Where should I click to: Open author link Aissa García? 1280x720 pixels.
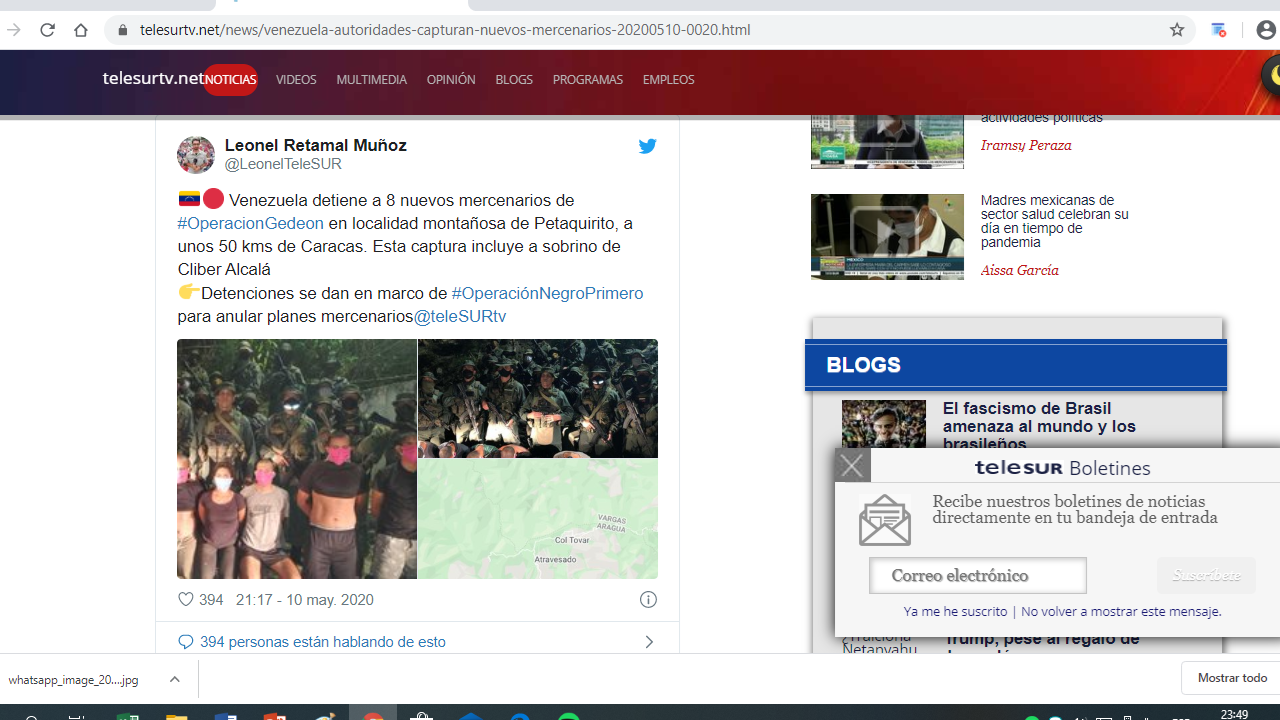tap(1019, 270)
